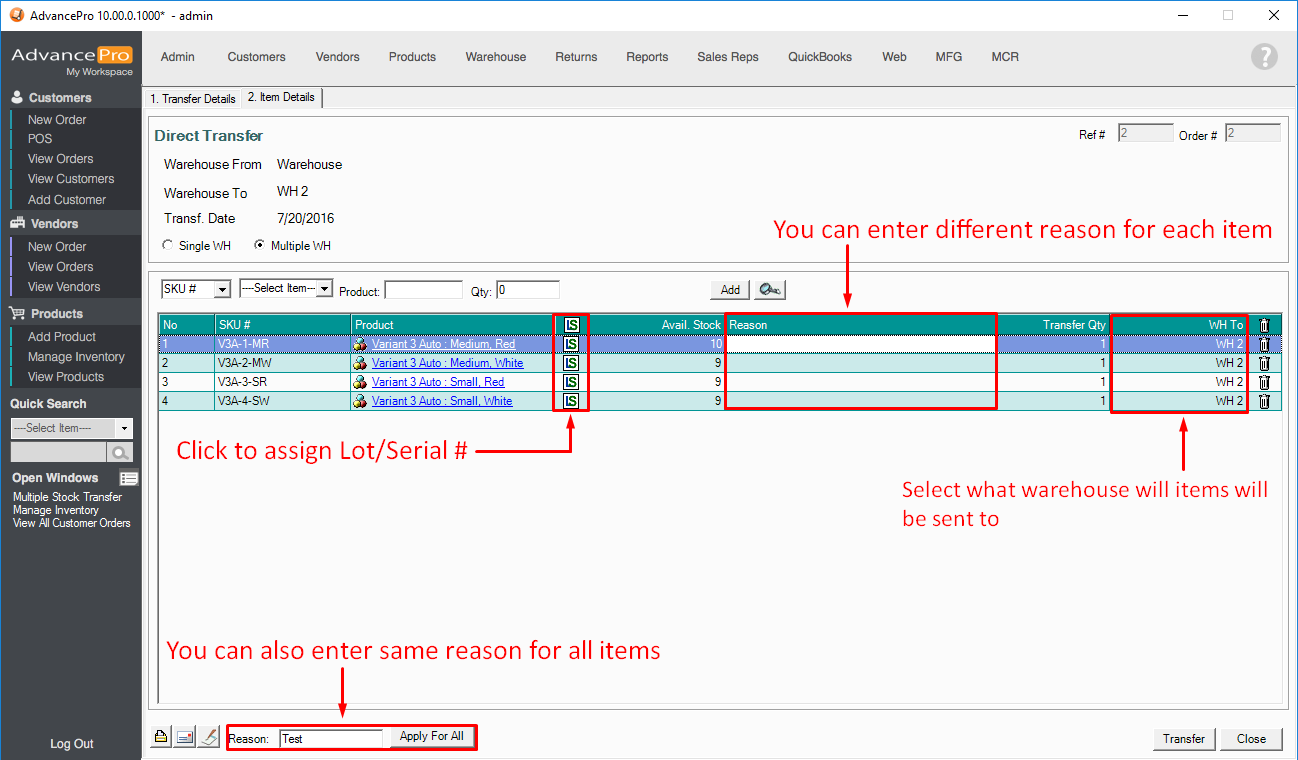Delete row V3A-3-SR with trash icon
This screenshot has height=760, width=1298.
click(1264, 382)
